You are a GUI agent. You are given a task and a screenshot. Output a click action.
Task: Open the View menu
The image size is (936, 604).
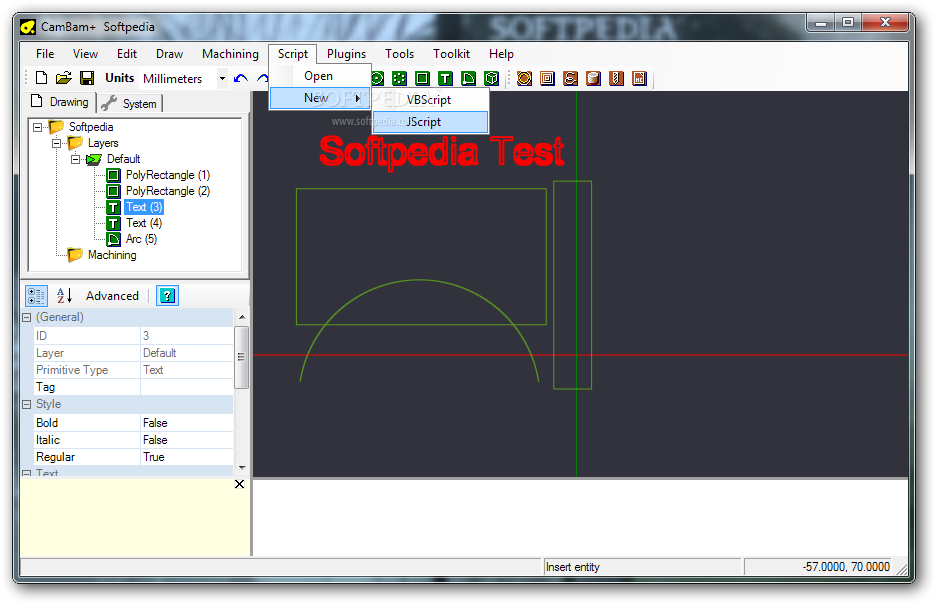click(x=85, y=54)
